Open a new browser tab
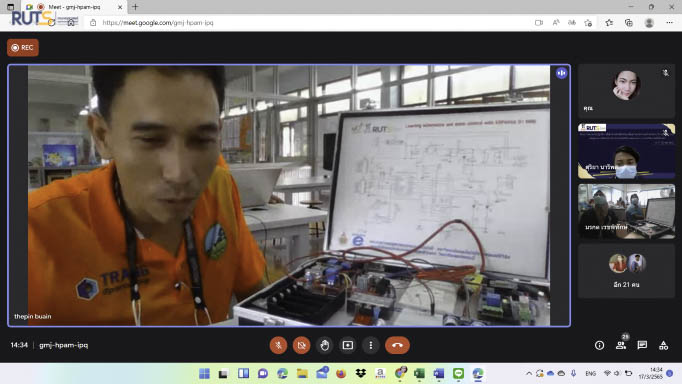The image size is (682, 384). [135, 7]
